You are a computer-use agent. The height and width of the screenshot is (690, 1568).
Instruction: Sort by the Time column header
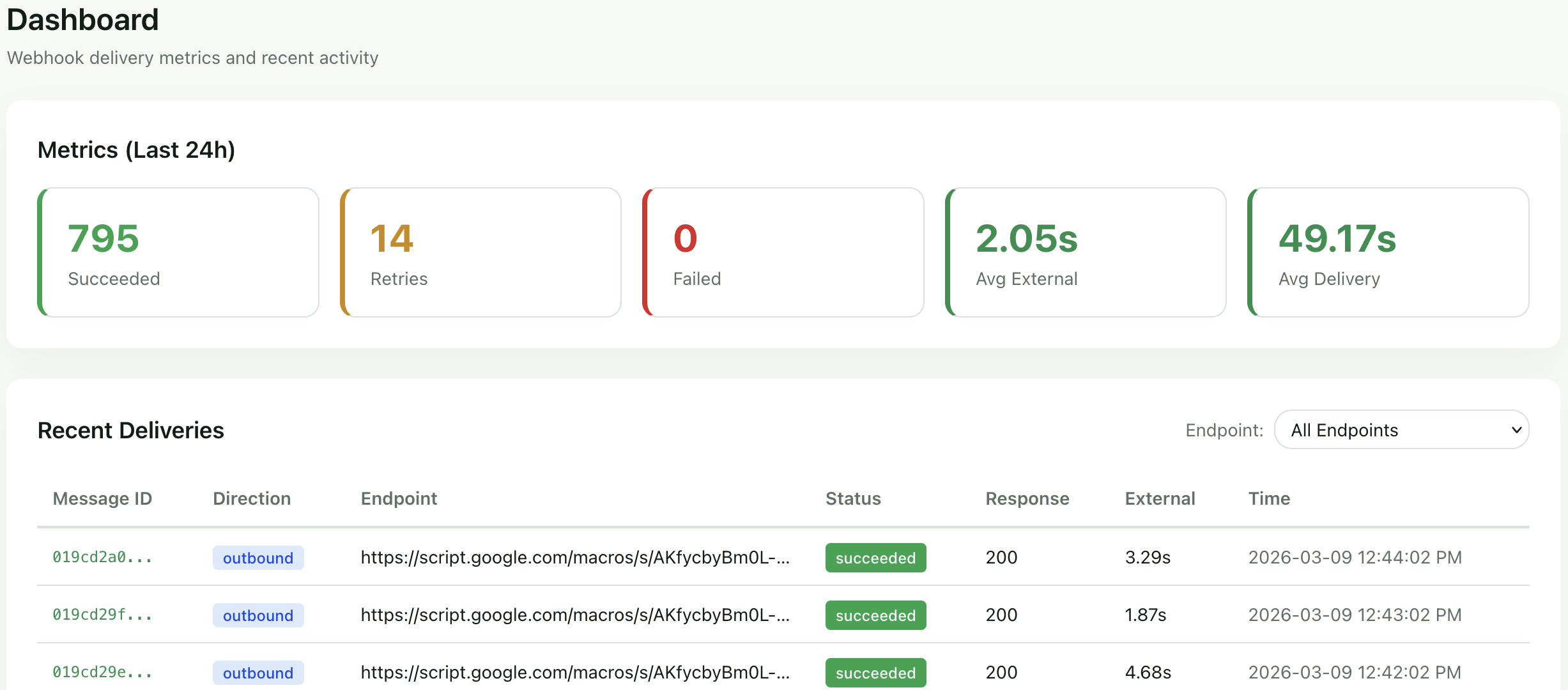tap(1268, 498)
